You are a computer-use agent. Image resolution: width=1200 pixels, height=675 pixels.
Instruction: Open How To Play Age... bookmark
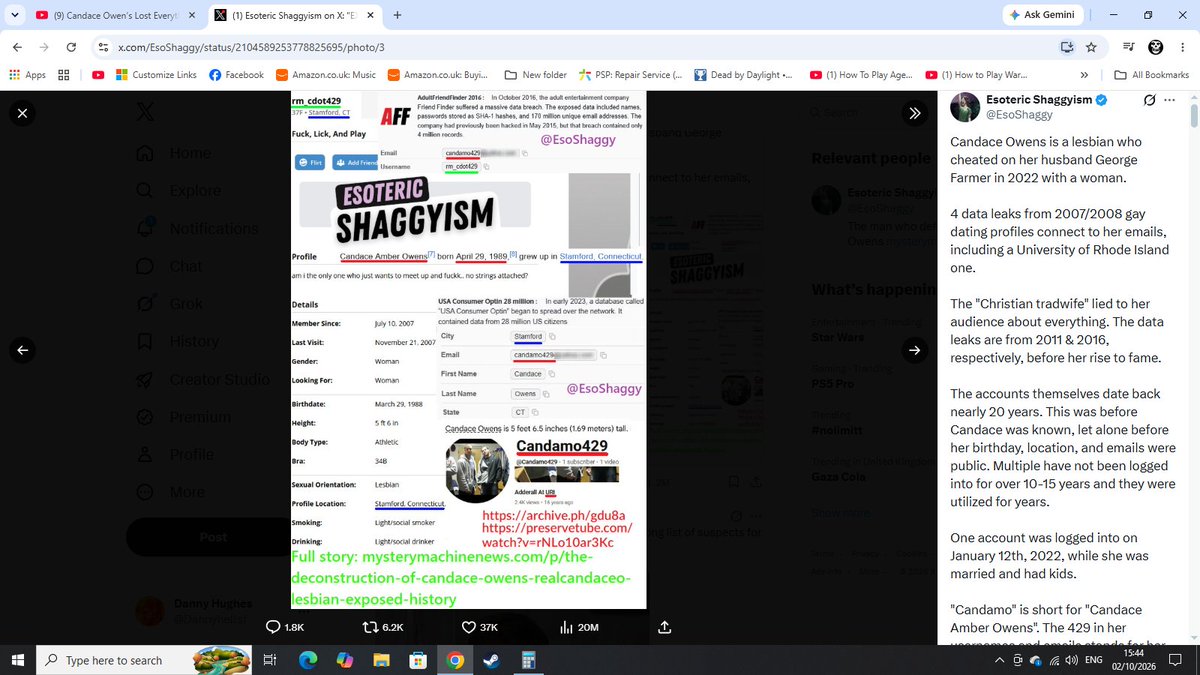coord(861,75)
